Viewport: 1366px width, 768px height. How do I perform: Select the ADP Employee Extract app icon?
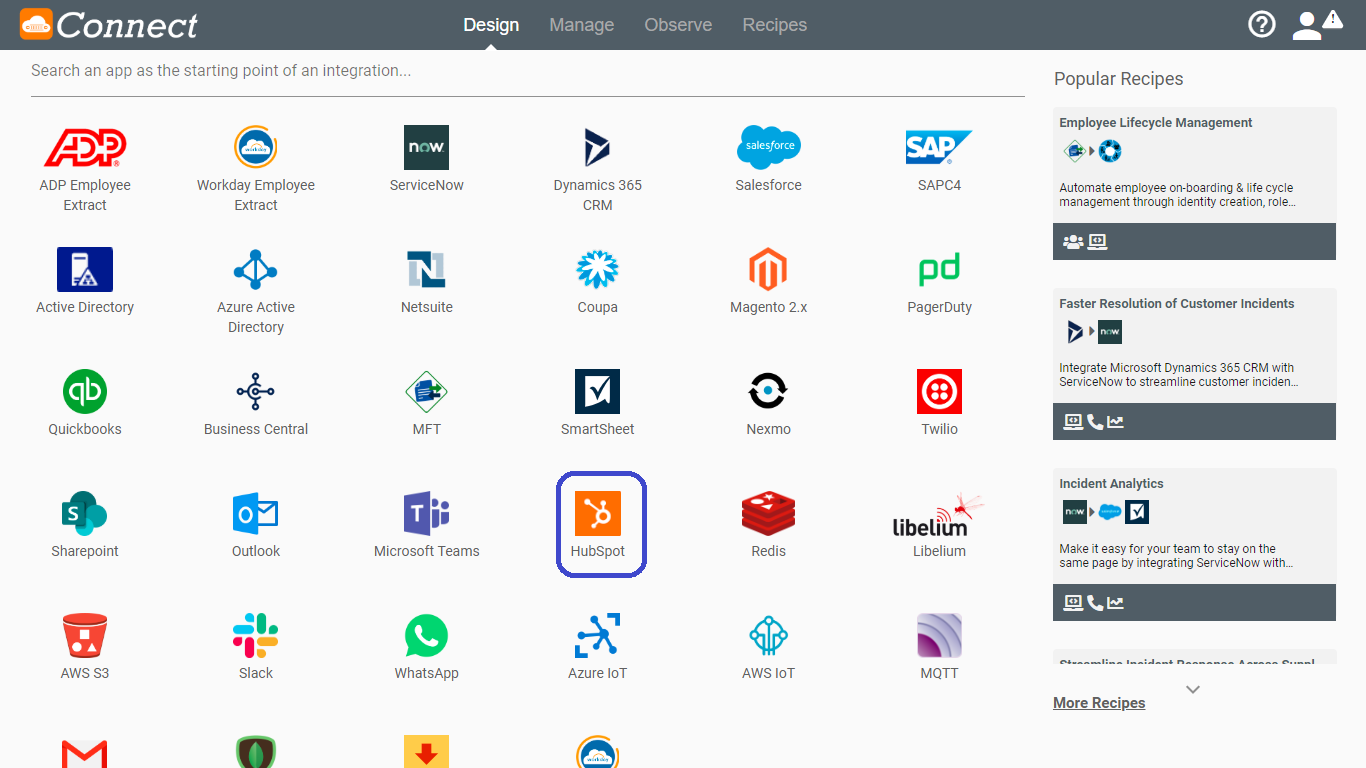point(85,148)
